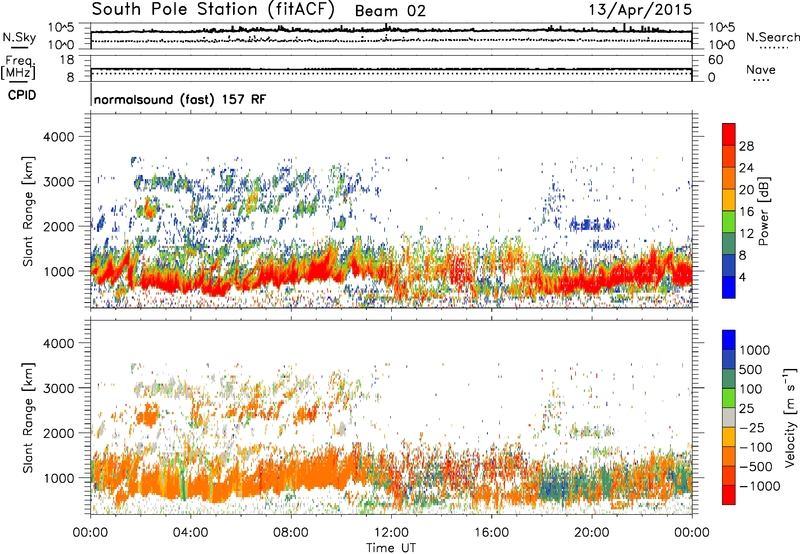Click the gray segment of the Velocity colorbar
Viewport: 800px width, 554px height.
pos(729,417)
